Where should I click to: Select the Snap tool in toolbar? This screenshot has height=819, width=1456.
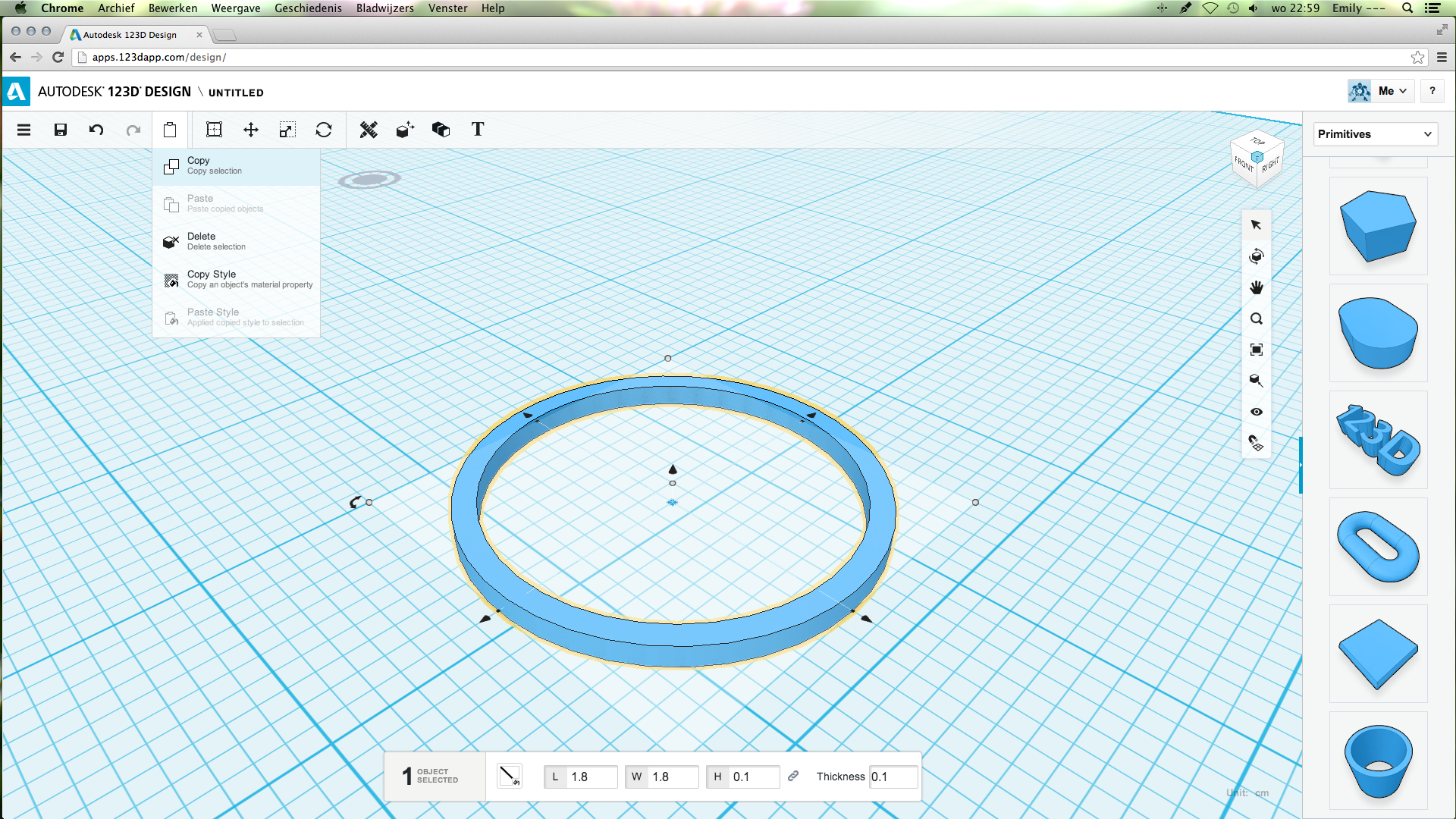(214, 130)
